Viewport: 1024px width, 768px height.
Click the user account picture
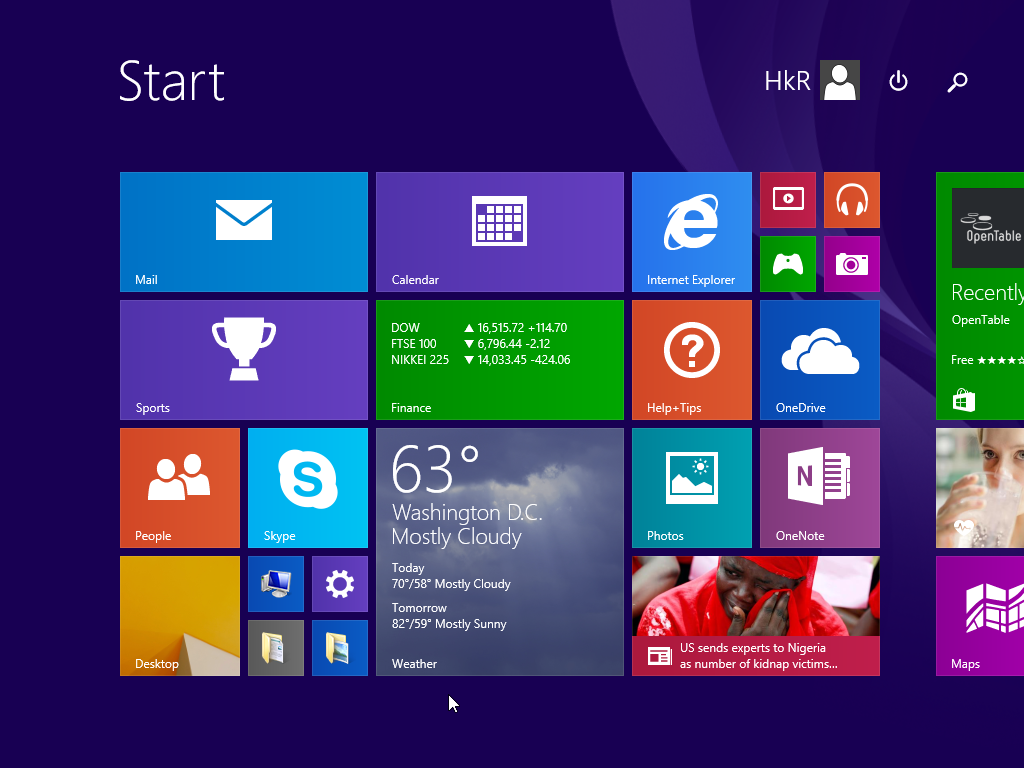coord(840,80)
